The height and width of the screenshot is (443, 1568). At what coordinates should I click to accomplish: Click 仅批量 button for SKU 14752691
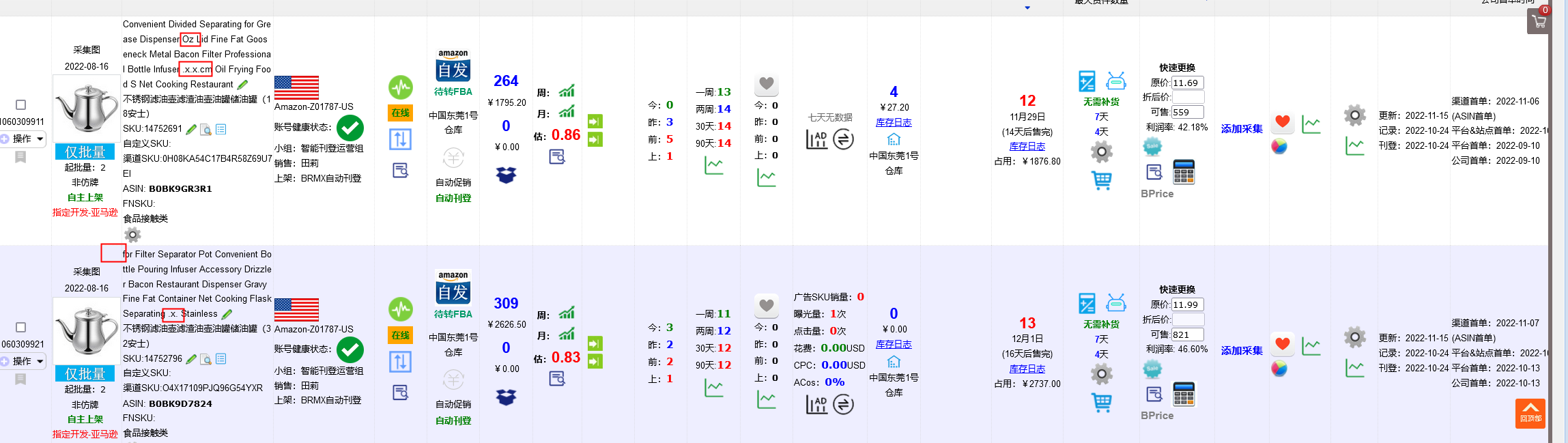coord(85,152)
